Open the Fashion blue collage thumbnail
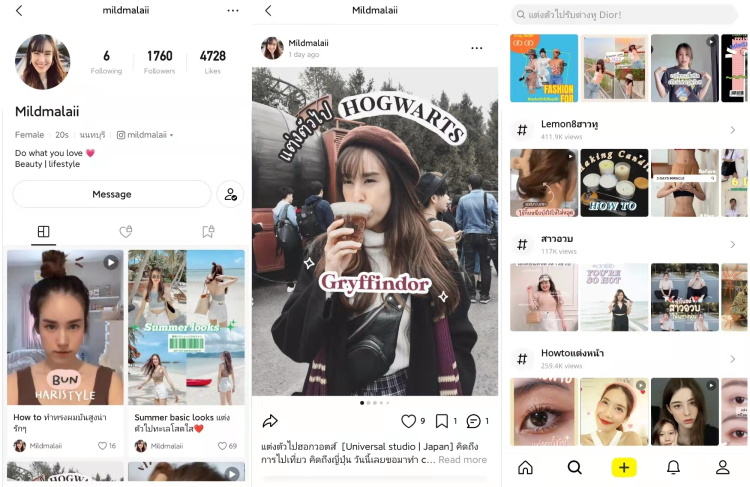 click(x=544, y=68)
